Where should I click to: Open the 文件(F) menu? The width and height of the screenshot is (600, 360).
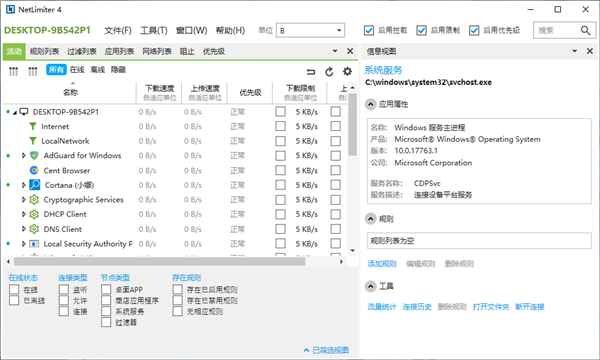coord(118,30)
